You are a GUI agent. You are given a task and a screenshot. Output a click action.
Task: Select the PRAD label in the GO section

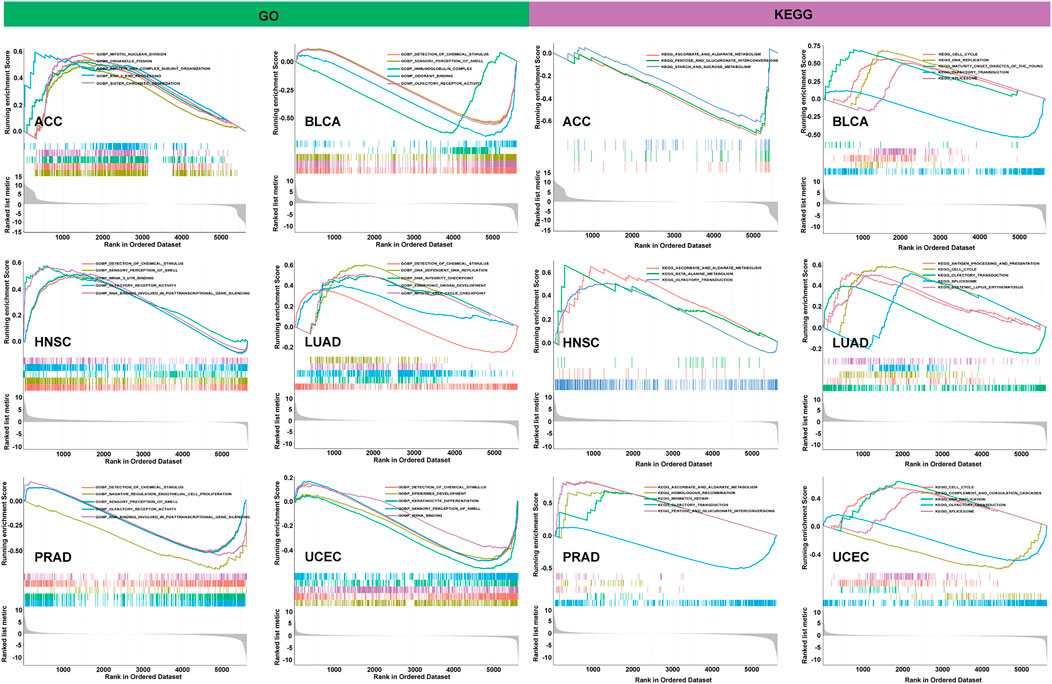pyautogui.click(x=53, y=558)
